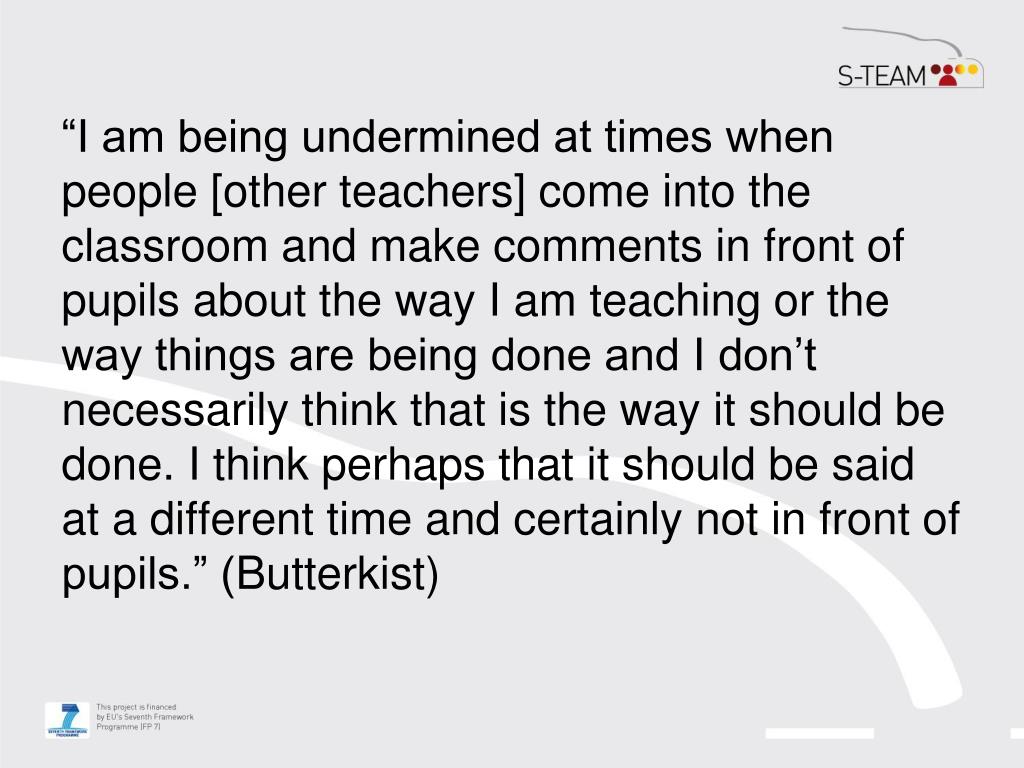1024x768 pixels.
Task: Click the Seventh Framework Programme 7 logo
Action: tap(67, 720)
